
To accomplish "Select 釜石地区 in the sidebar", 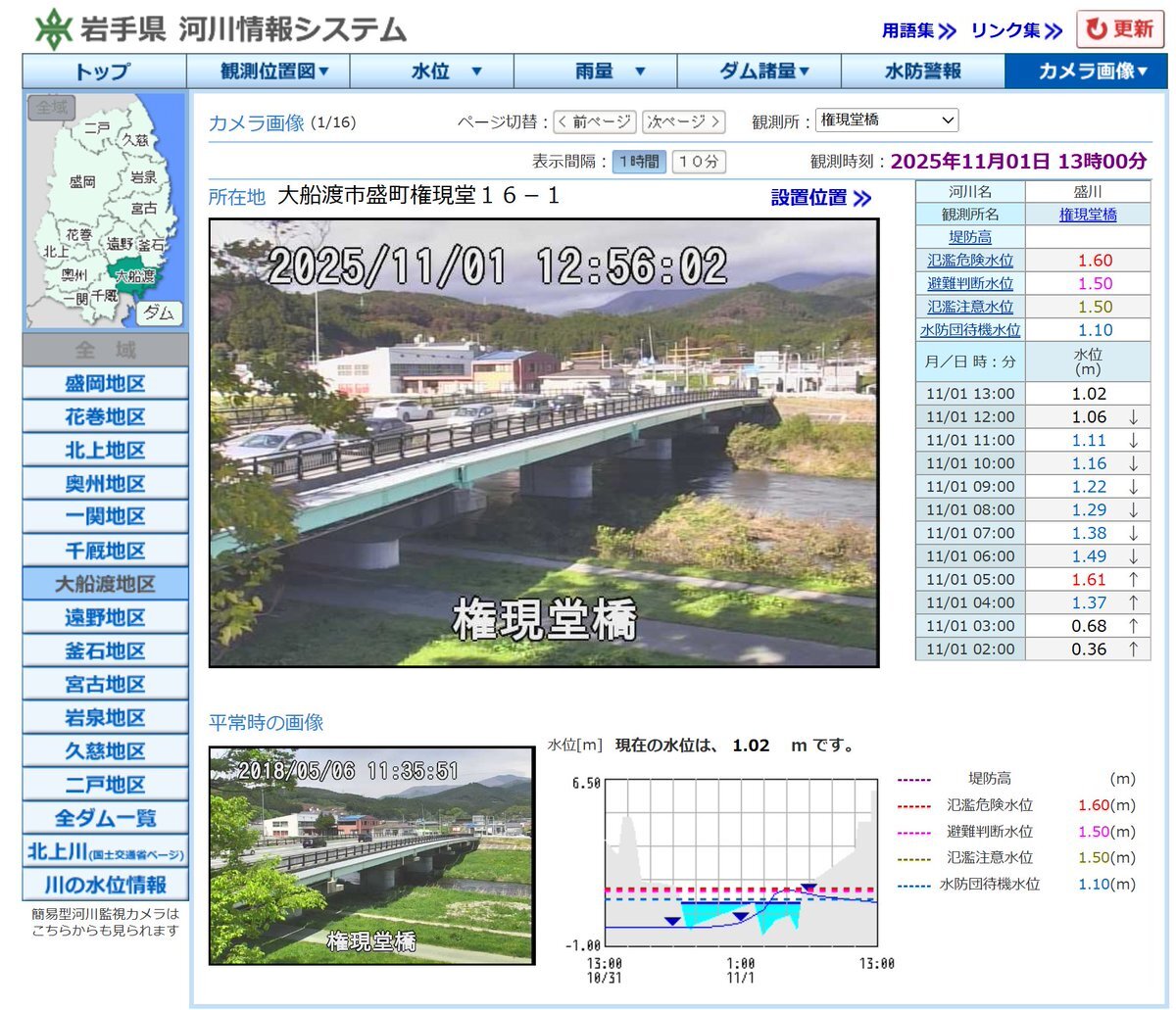I will click(x=105, y=650).
